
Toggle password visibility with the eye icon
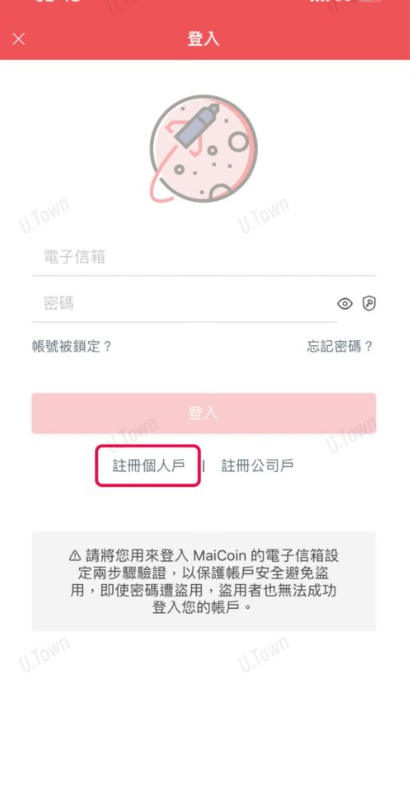click(x=345, y=304)
